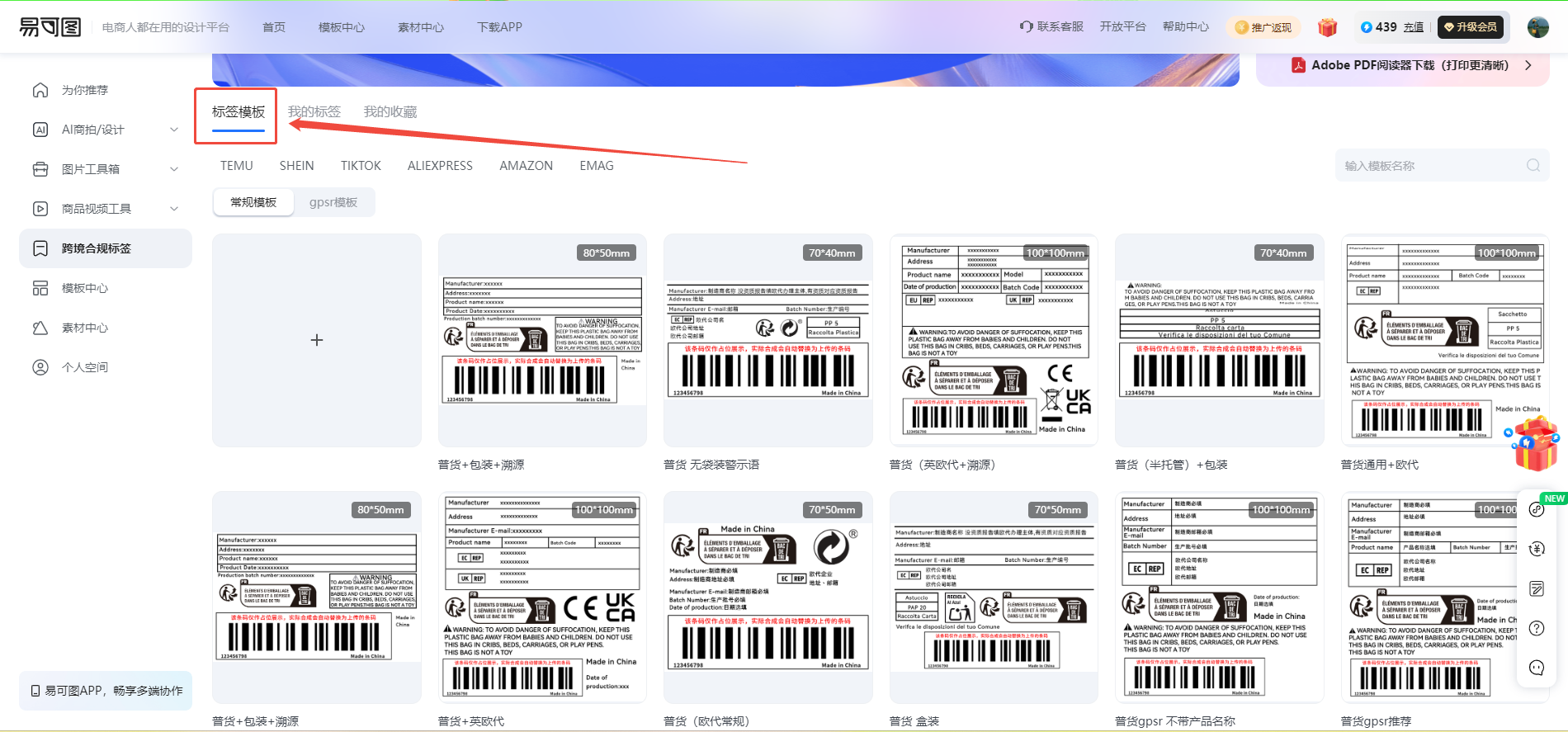Switch to the 我的标签 tab
This screenshot has width=1568, height=732.
tap(314, 112)
